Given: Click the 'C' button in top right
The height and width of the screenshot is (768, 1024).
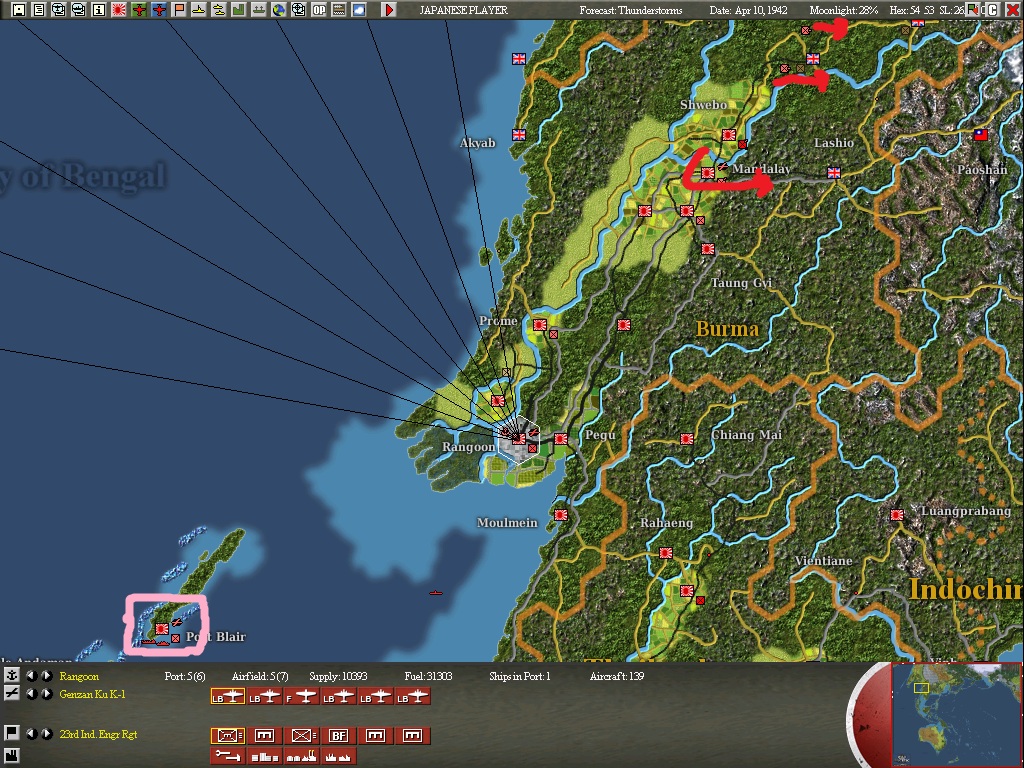Looking at the screenshot, I should pos(993,10).
